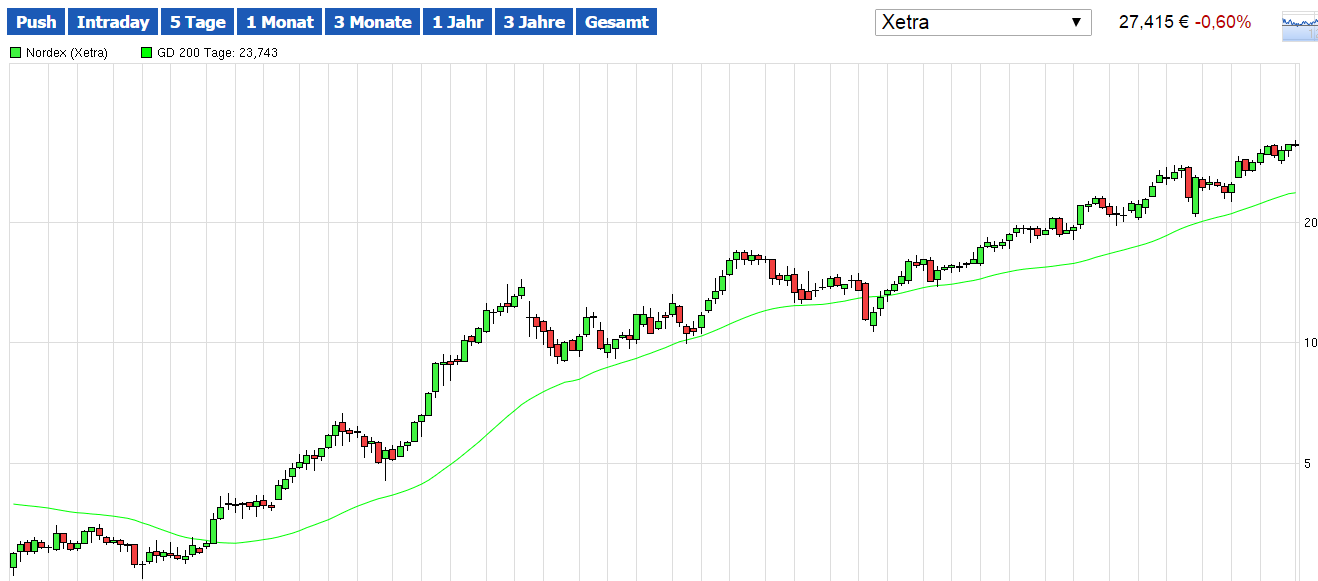Click the GD 200 Tage: 23,743 label
Screen dimensions: 1318x581
coord(217,53)
